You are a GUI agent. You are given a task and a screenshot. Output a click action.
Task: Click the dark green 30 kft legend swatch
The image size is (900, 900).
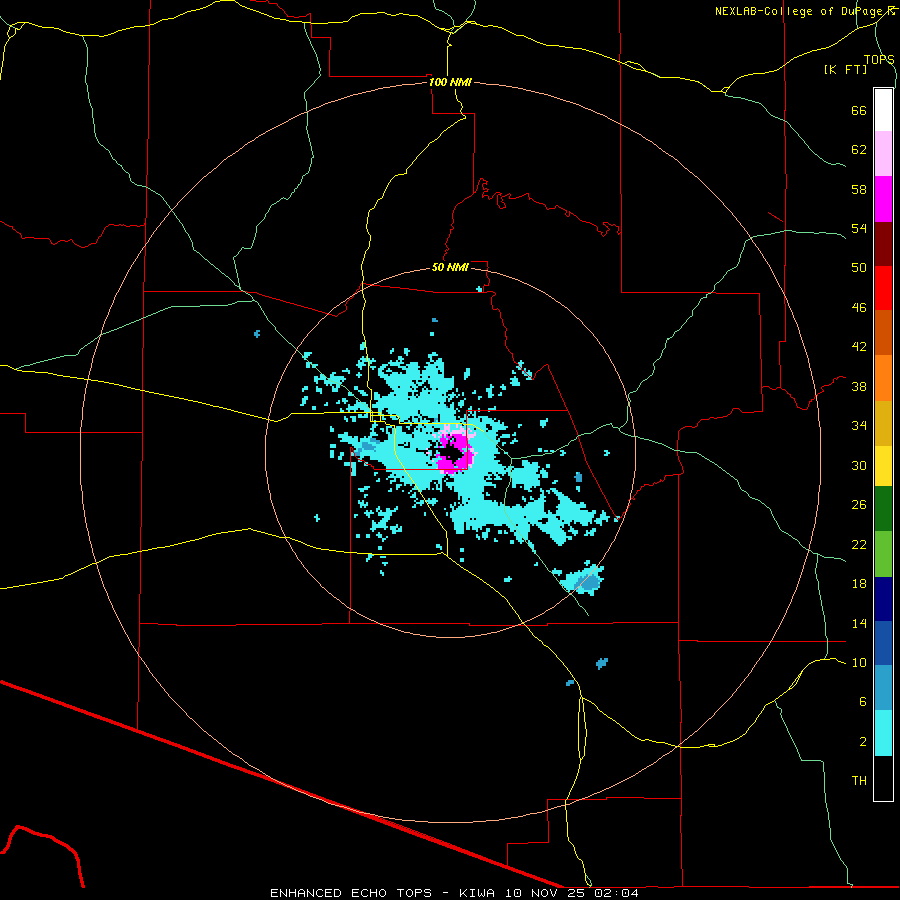883,509
